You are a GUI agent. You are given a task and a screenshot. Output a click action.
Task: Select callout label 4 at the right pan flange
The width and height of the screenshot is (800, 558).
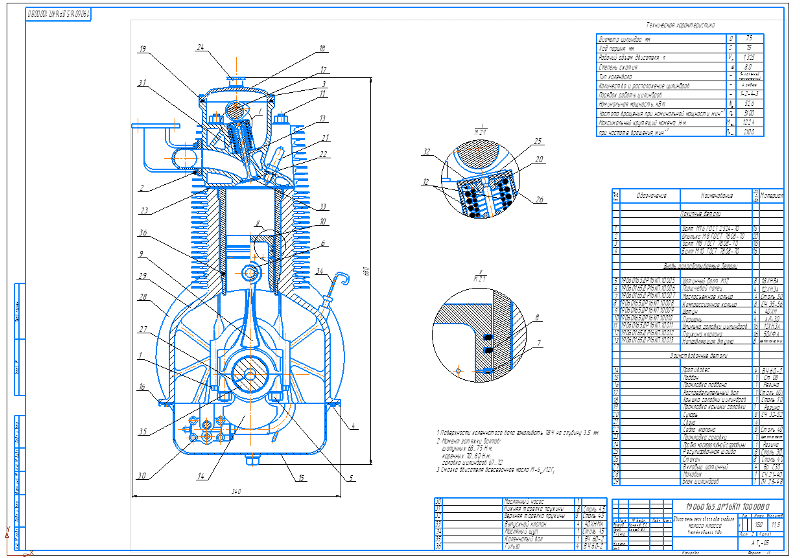click(x=353, y=426)
